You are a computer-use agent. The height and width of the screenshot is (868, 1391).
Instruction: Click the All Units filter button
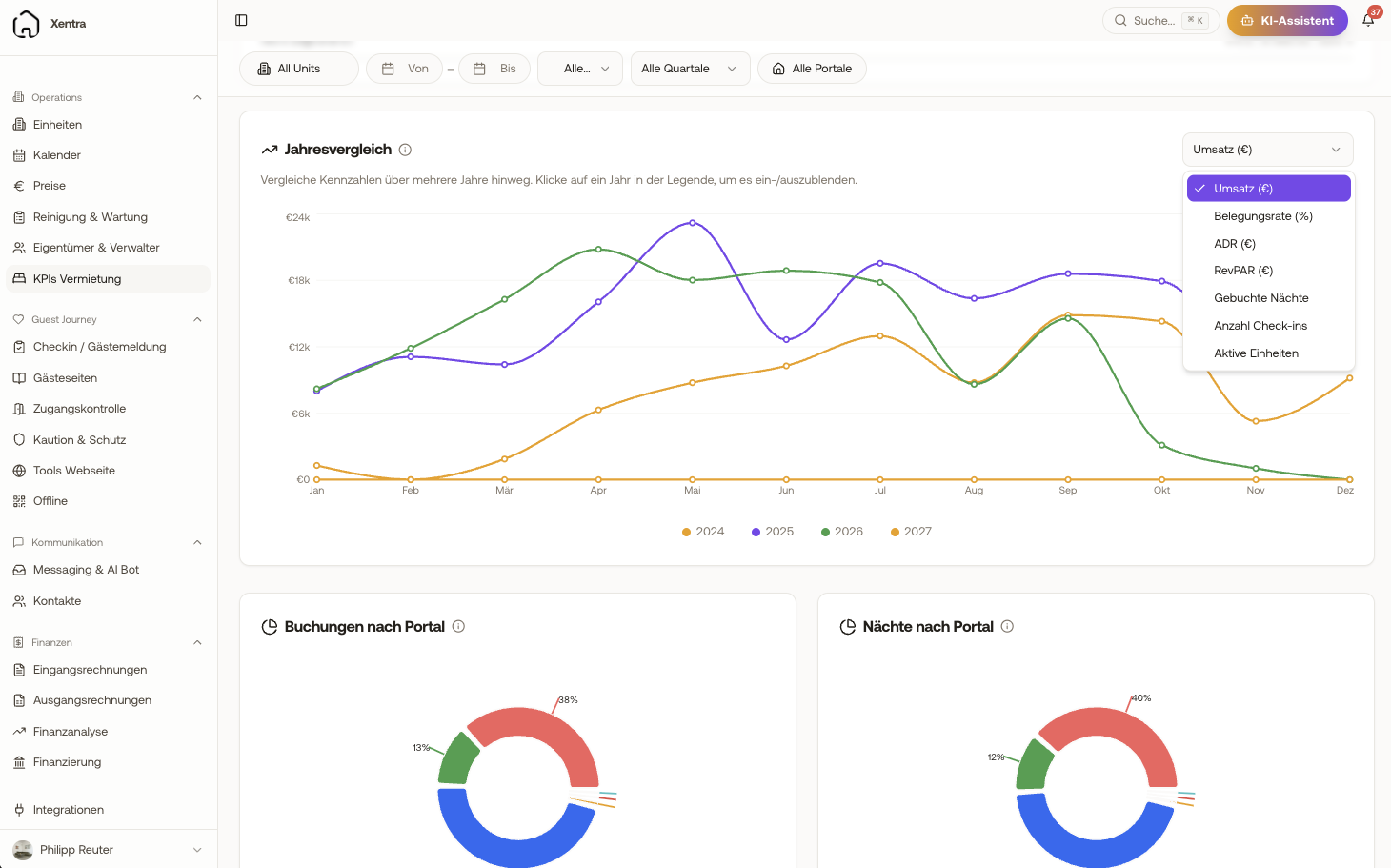pos(298,69)
